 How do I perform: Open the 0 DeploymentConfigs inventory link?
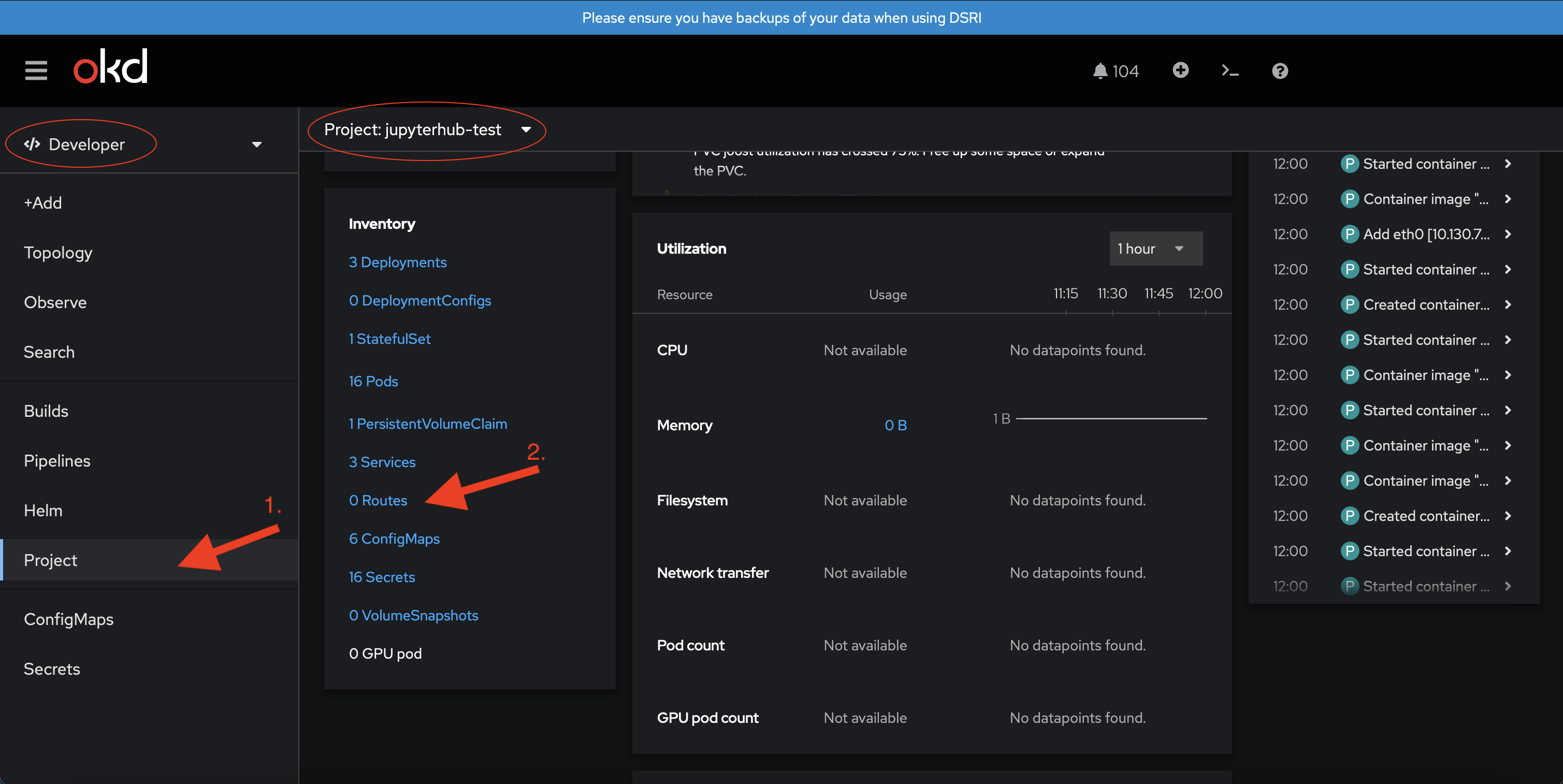pyautogui.click(x=420, y=300)
